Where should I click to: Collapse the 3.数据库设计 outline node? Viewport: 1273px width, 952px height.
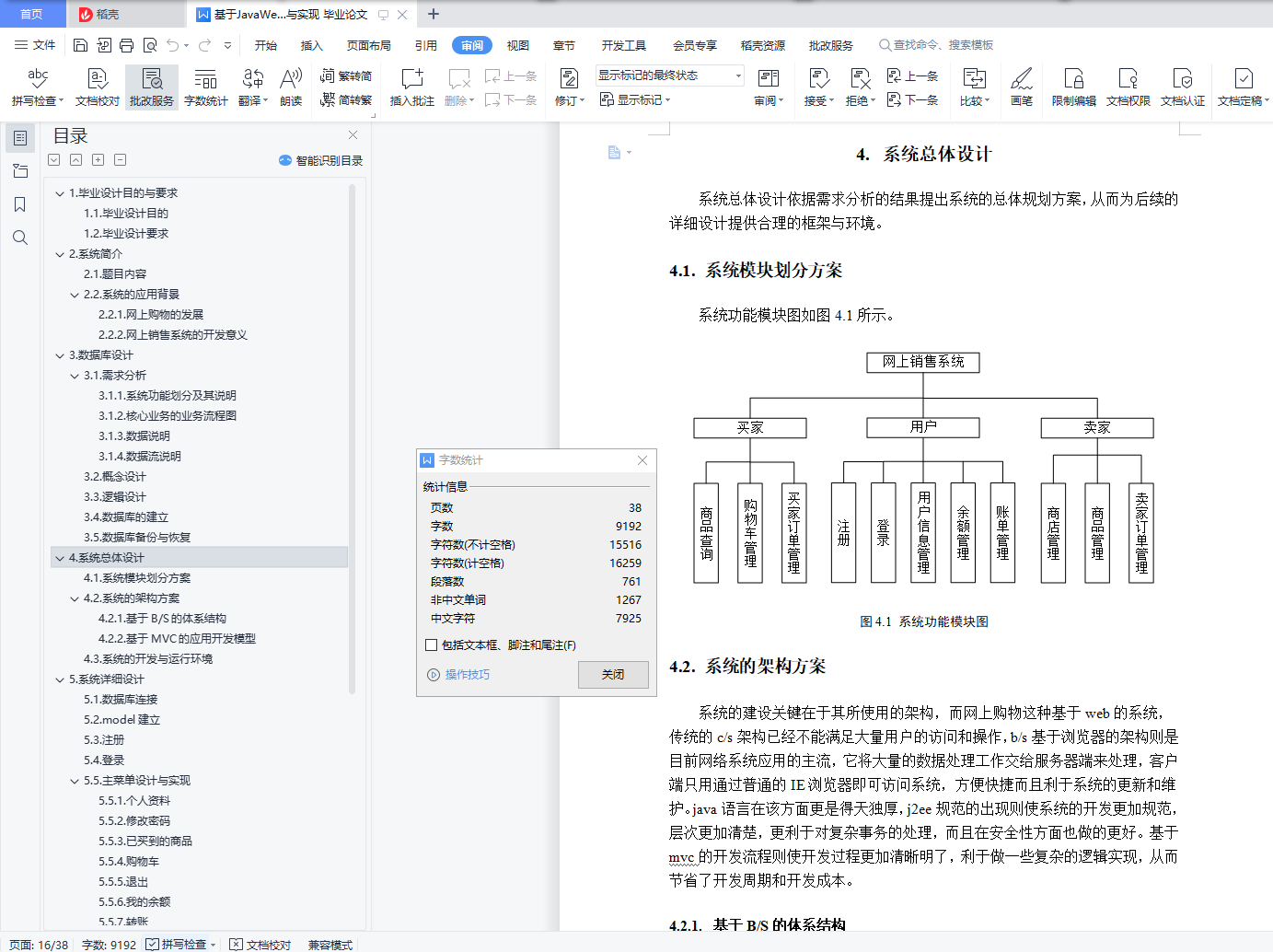coord(60,355)
